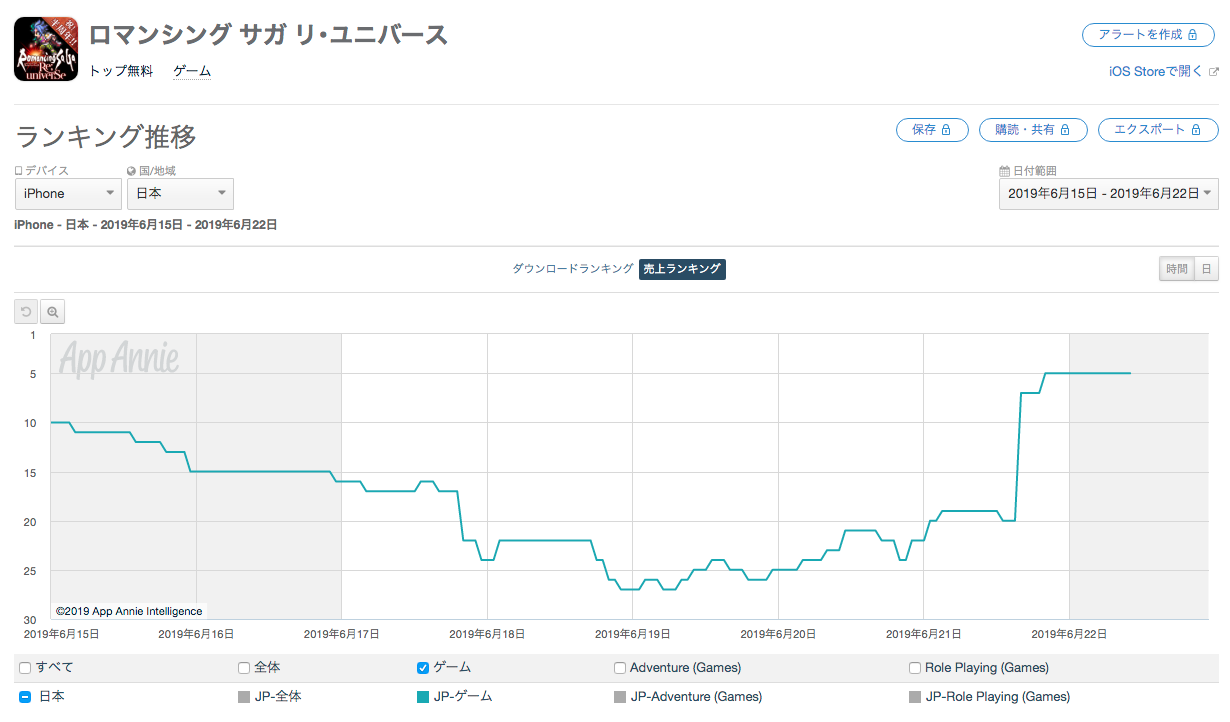
Task: Click the ゲーム category link under title
Action: [x=192, y=72]
